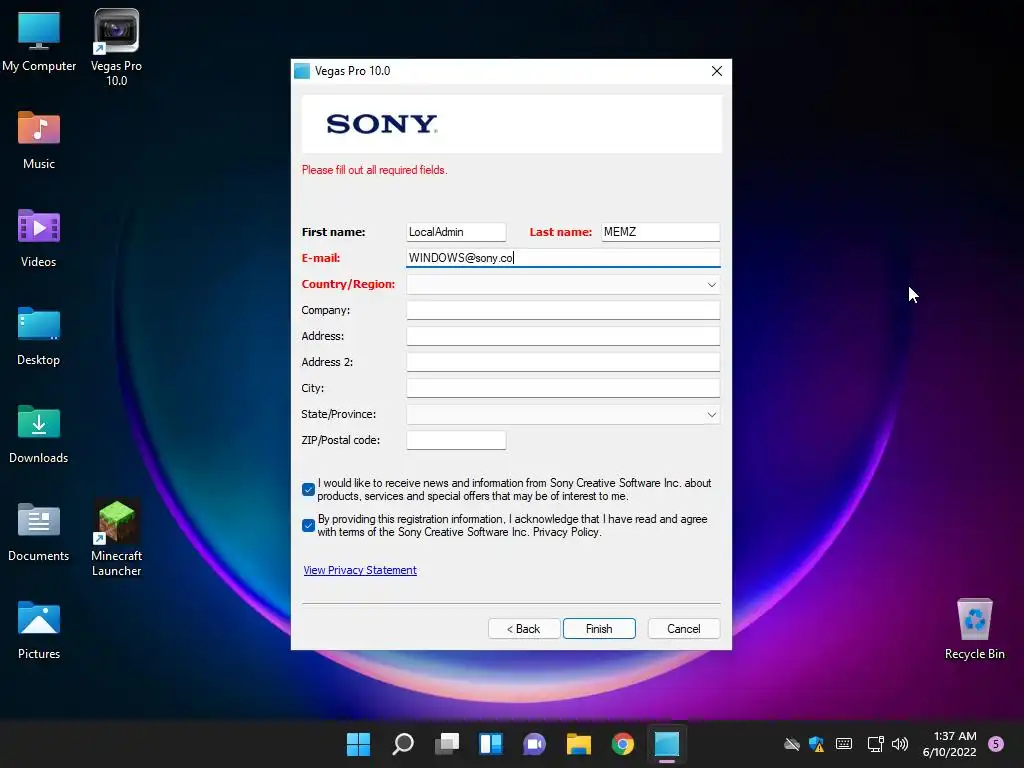Click the E-mail input field
1024x768 pixels.
(563, 258)
